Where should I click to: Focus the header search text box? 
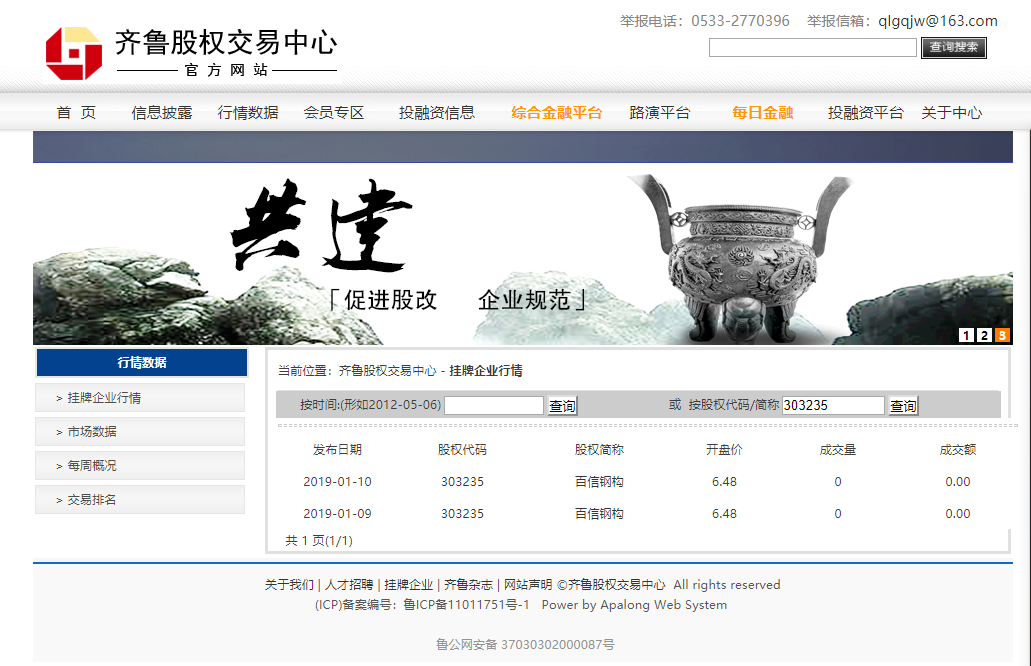click(x=813, y=47)
